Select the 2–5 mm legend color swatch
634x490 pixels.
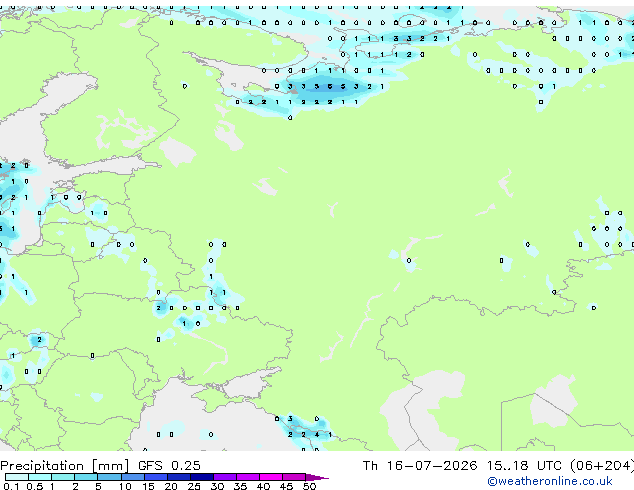click(86, 477)
